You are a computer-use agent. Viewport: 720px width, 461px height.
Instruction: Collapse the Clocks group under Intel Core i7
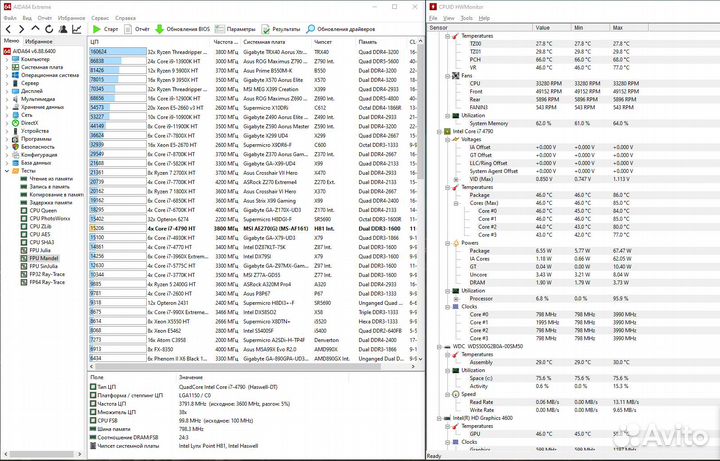pos(448,307)
